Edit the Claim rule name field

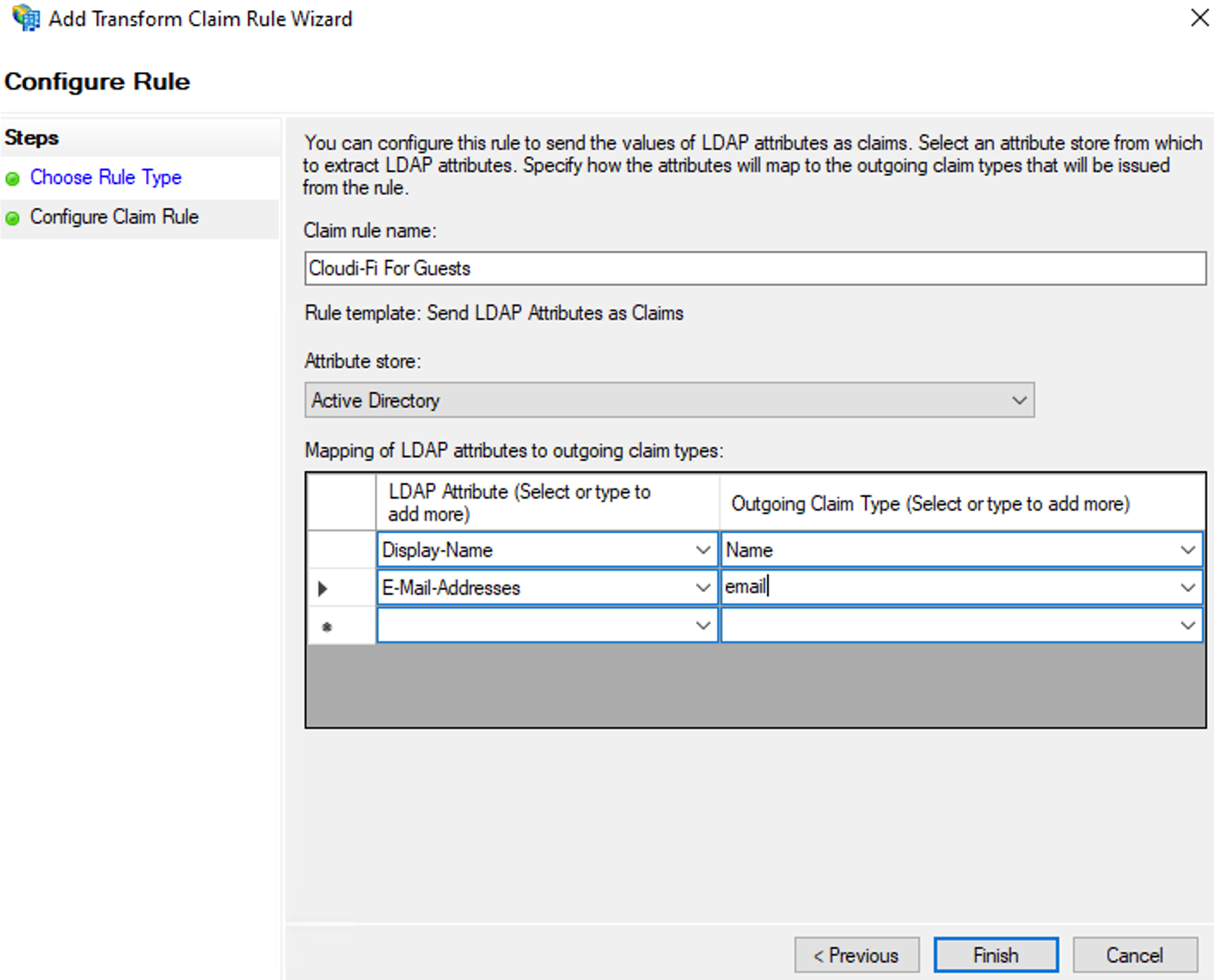[755, 268]
